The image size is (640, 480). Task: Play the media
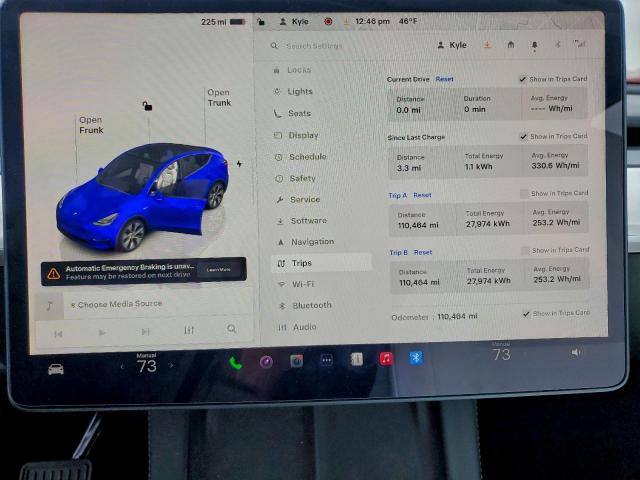coord(102,333)
